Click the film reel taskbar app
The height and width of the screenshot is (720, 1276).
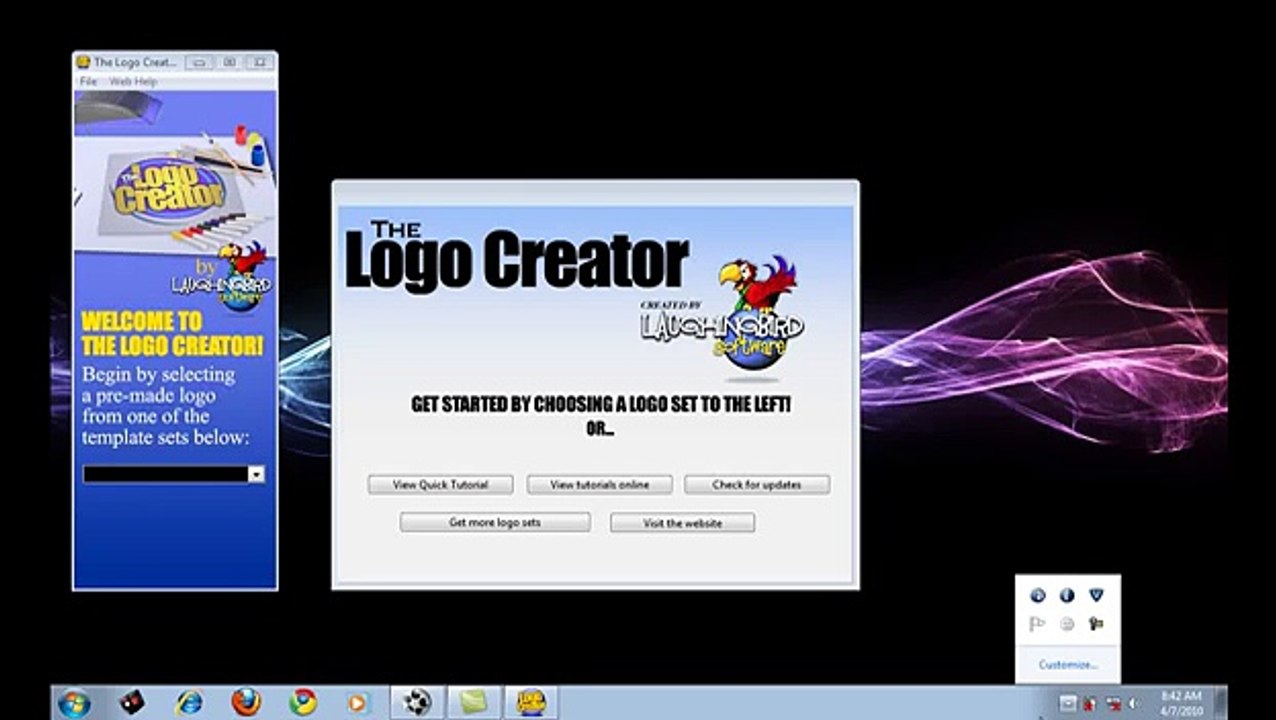(x=417, y=703)
